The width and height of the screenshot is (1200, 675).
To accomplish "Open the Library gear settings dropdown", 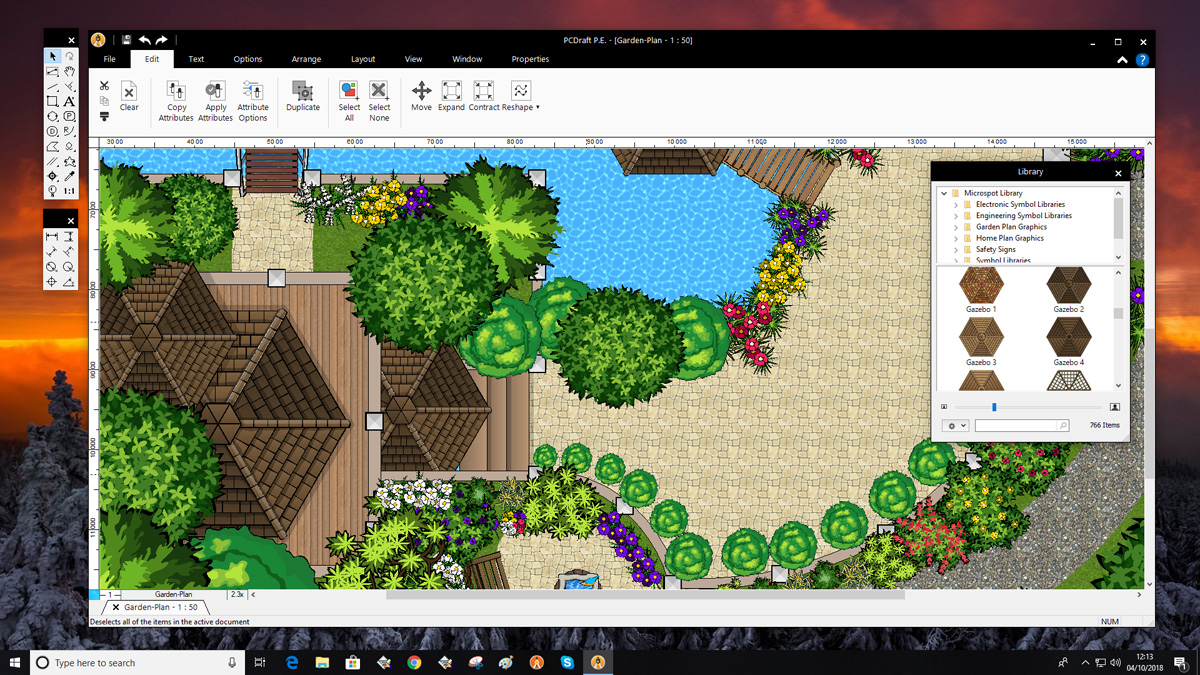I will [x=956, y=426].
